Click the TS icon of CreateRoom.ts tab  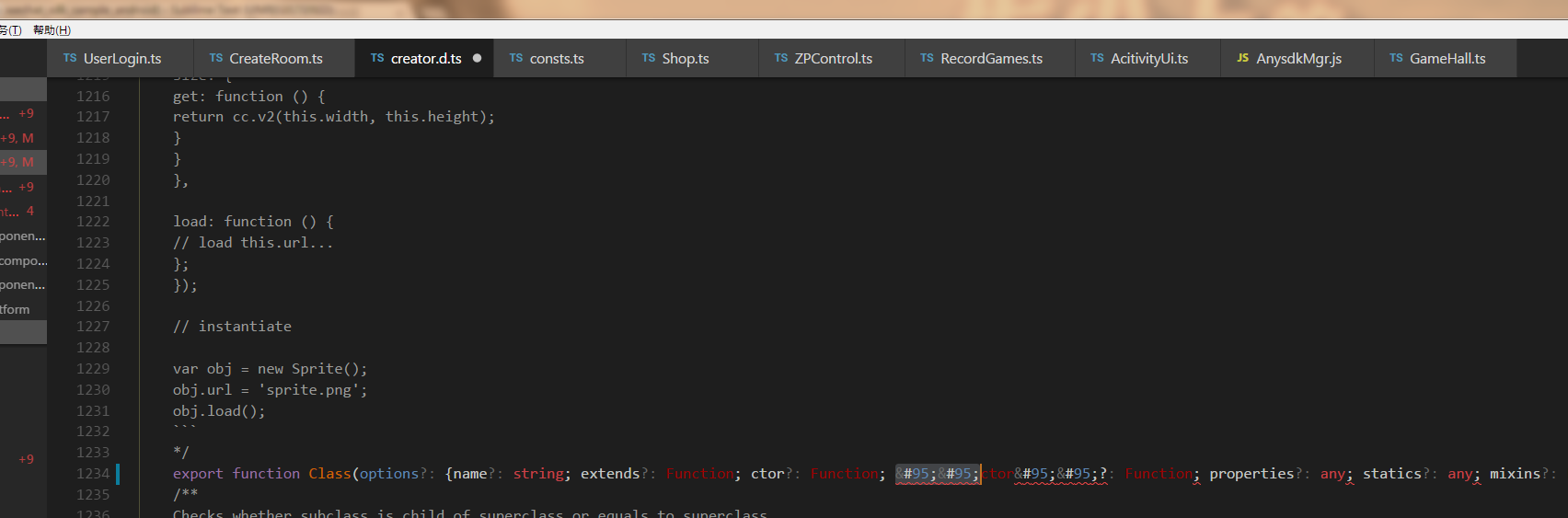coord(216,58)
